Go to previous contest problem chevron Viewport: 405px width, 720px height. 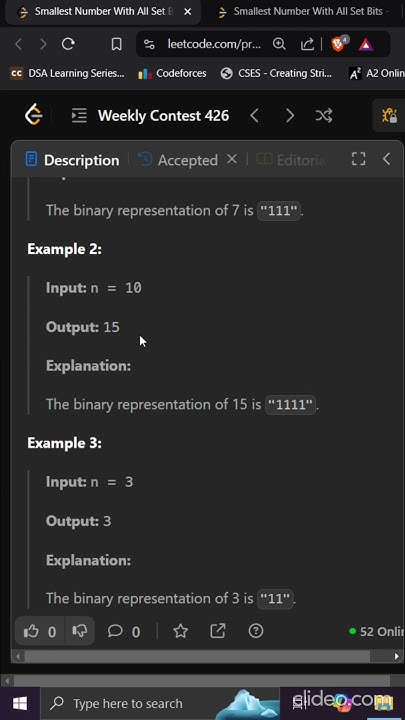click(255, 116)
